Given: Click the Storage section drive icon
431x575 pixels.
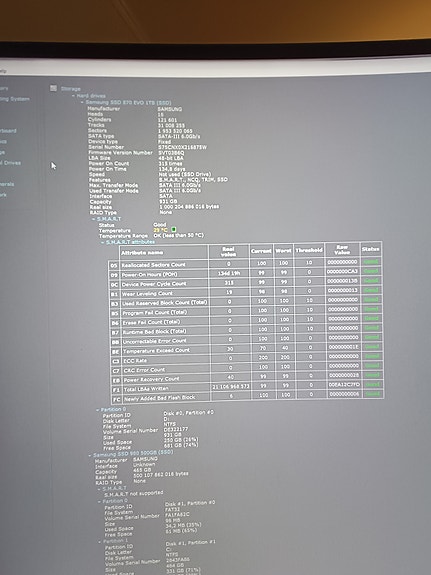Looking at the screenshot, I should 53,88.
